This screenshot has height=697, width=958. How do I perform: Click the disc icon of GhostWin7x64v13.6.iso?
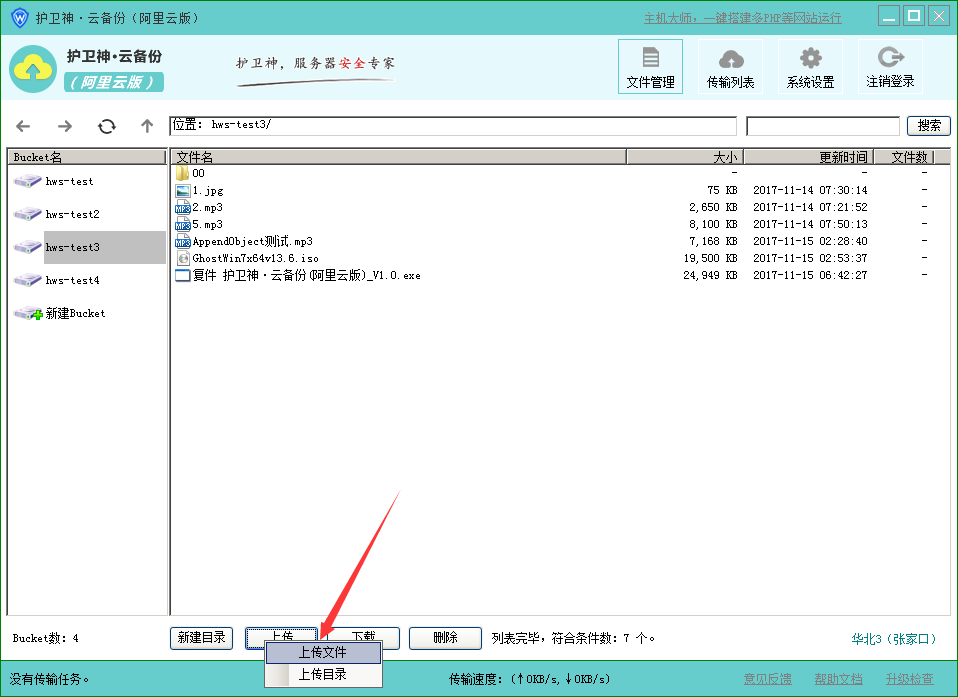pyautogui.click(x=183, y=258)
